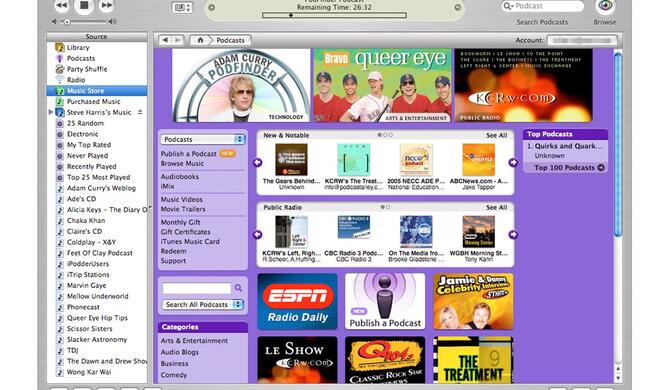Open the Podcasts genre dropdown

202,139
